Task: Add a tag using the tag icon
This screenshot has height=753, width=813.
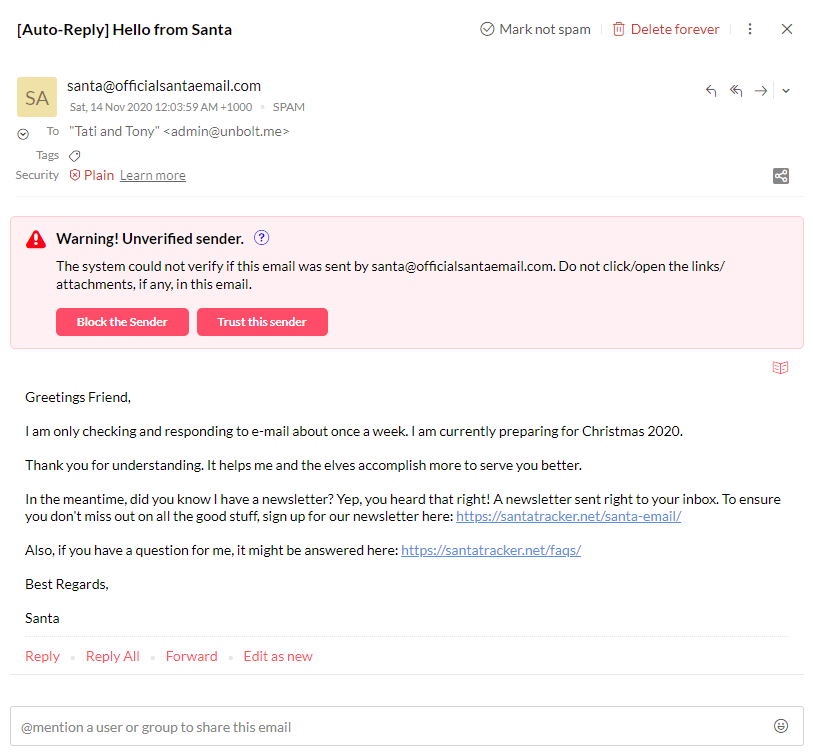Action: (x=75, y=156)
